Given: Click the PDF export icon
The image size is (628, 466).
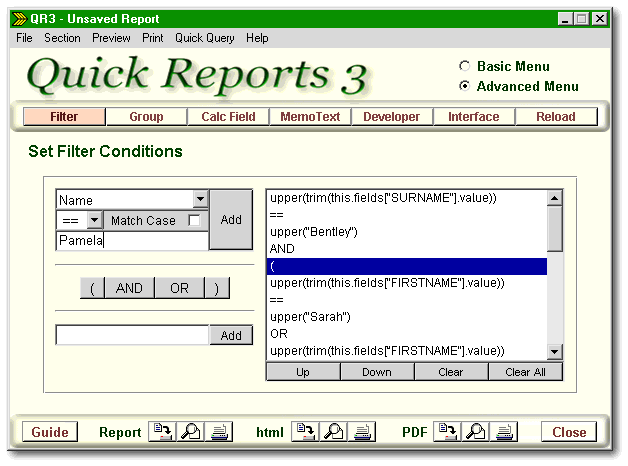Looking at the screenshot, I should pos(447,432).
